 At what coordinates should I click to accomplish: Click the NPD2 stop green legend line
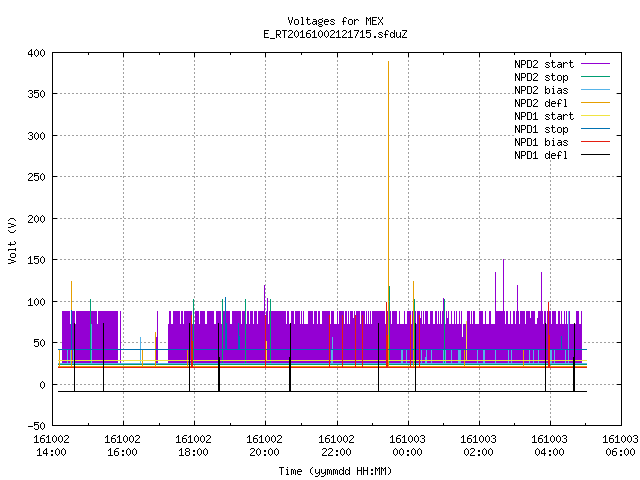pos(595,77)
